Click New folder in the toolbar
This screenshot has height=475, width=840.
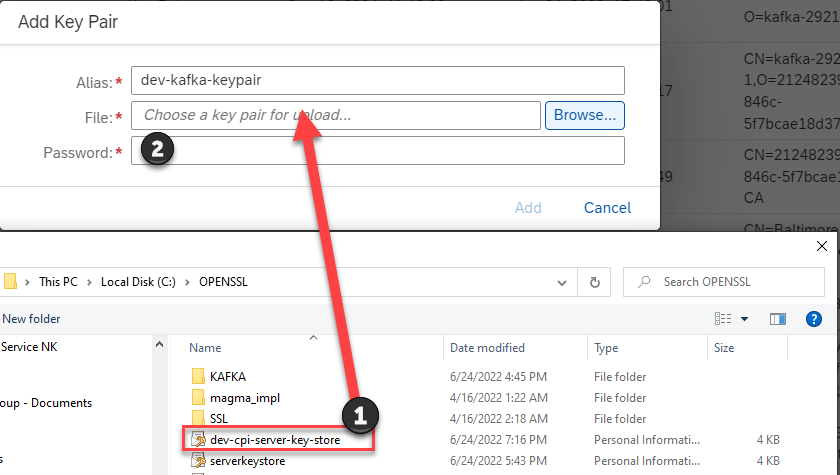click(31, 319)
